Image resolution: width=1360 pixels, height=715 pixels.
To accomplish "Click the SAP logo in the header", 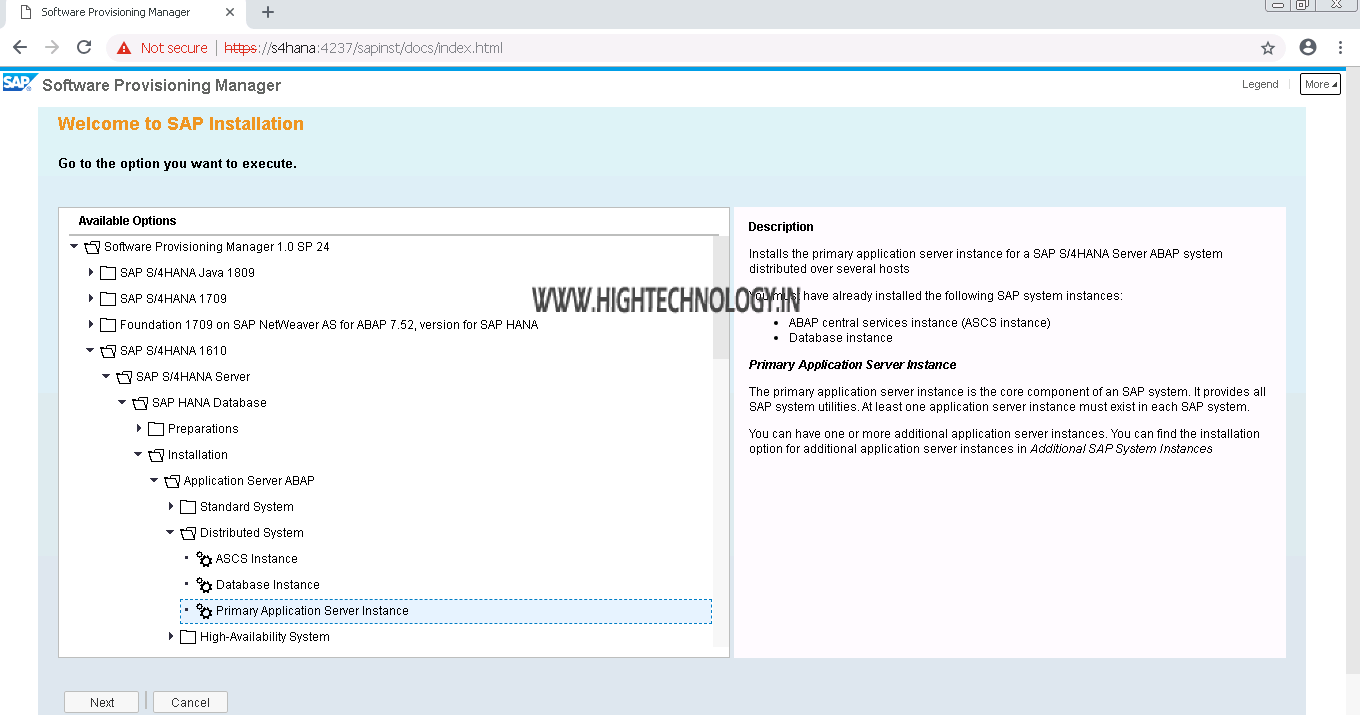I will pyautogui.click(x=19, y=83).
